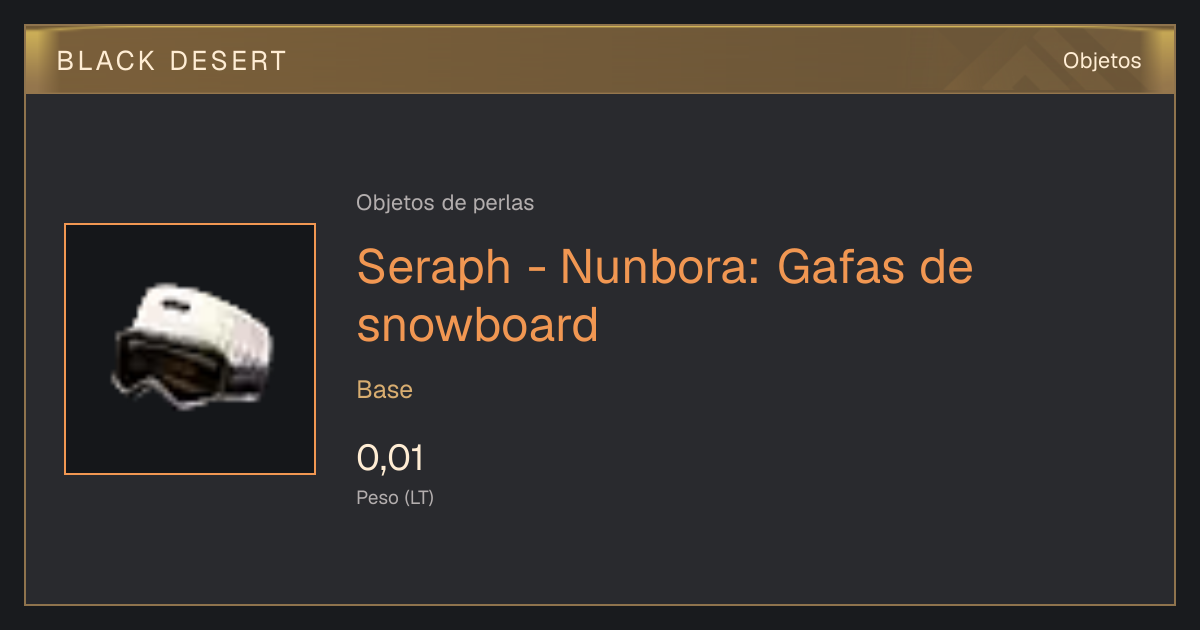Click the BLACK DESERT logo text
Image resolution: width=1200 pixels, height=630 pixels.
pos(172,61)
